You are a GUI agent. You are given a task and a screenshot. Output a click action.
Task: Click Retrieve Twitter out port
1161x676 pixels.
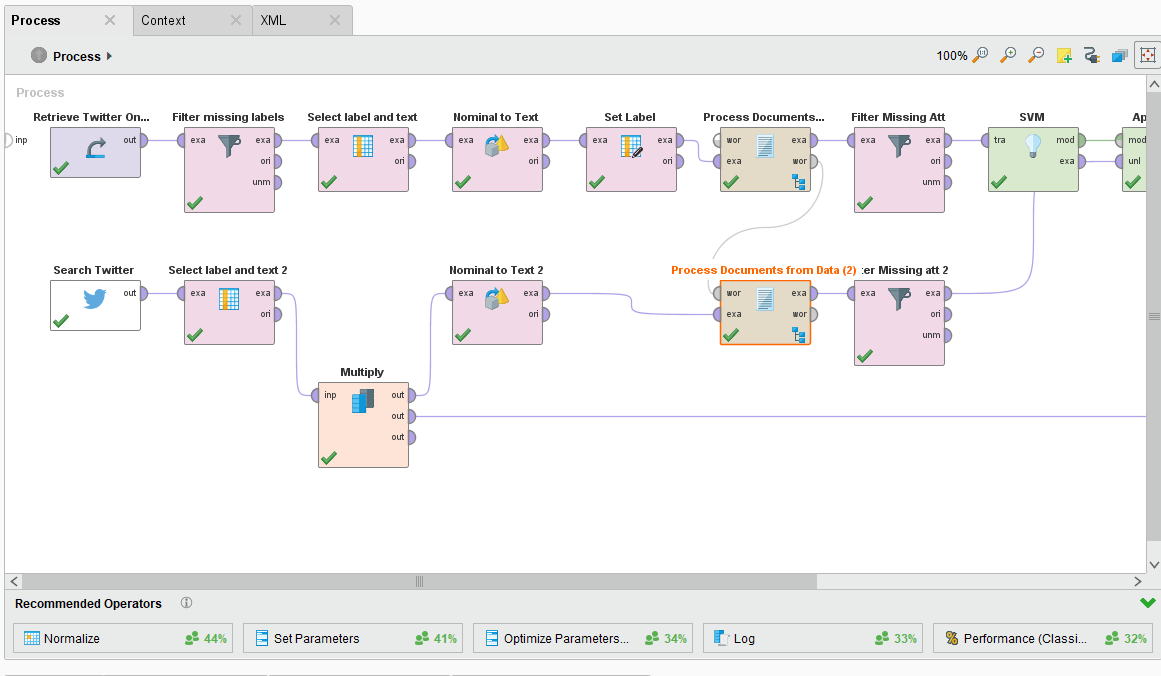(x=144, y=140)
